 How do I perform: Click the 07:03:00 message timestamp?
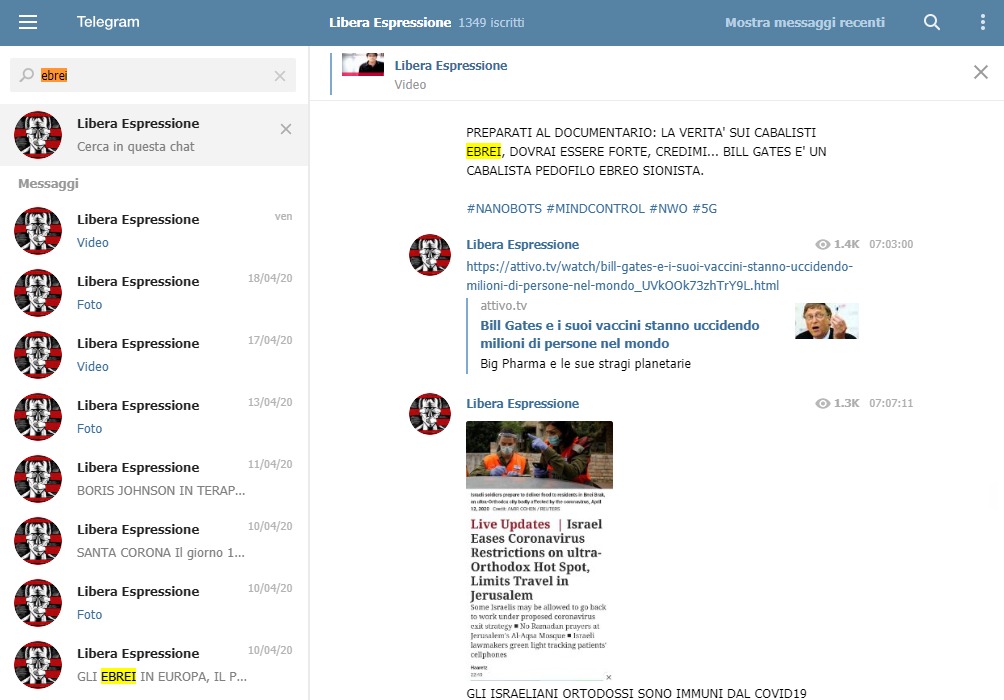pyautogui.click(x=891, y=245)
